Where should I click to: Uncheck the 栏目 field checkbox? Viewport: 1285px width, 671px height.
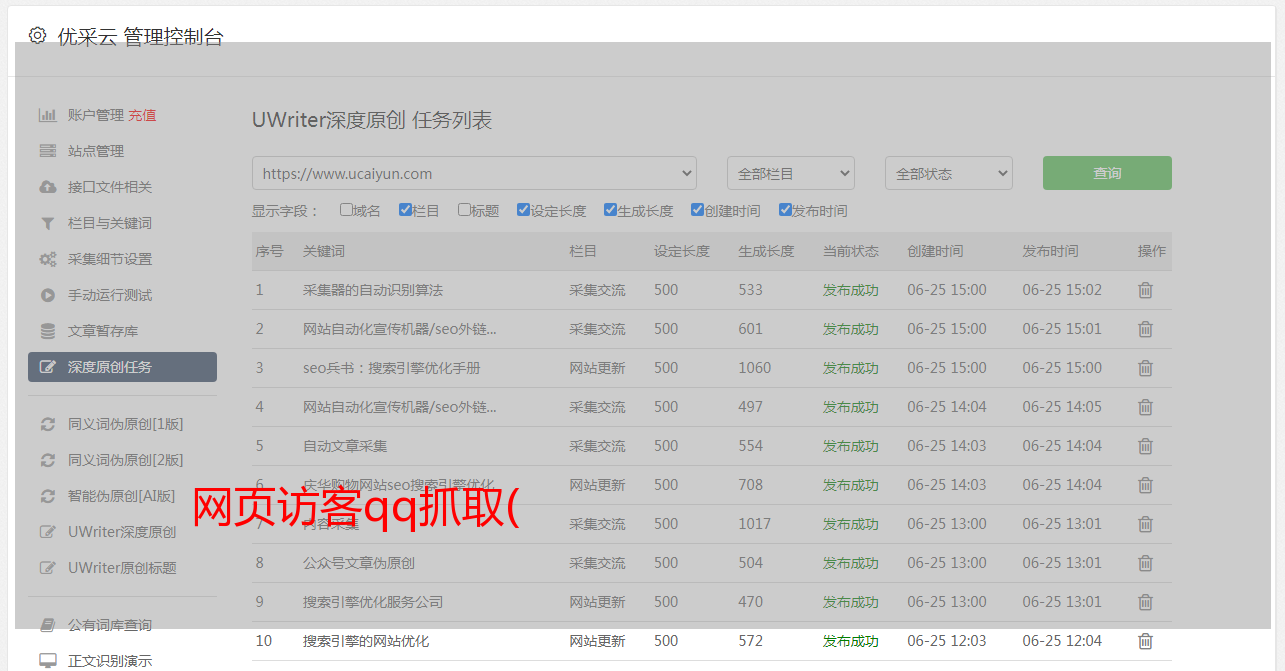coord(405,210)
